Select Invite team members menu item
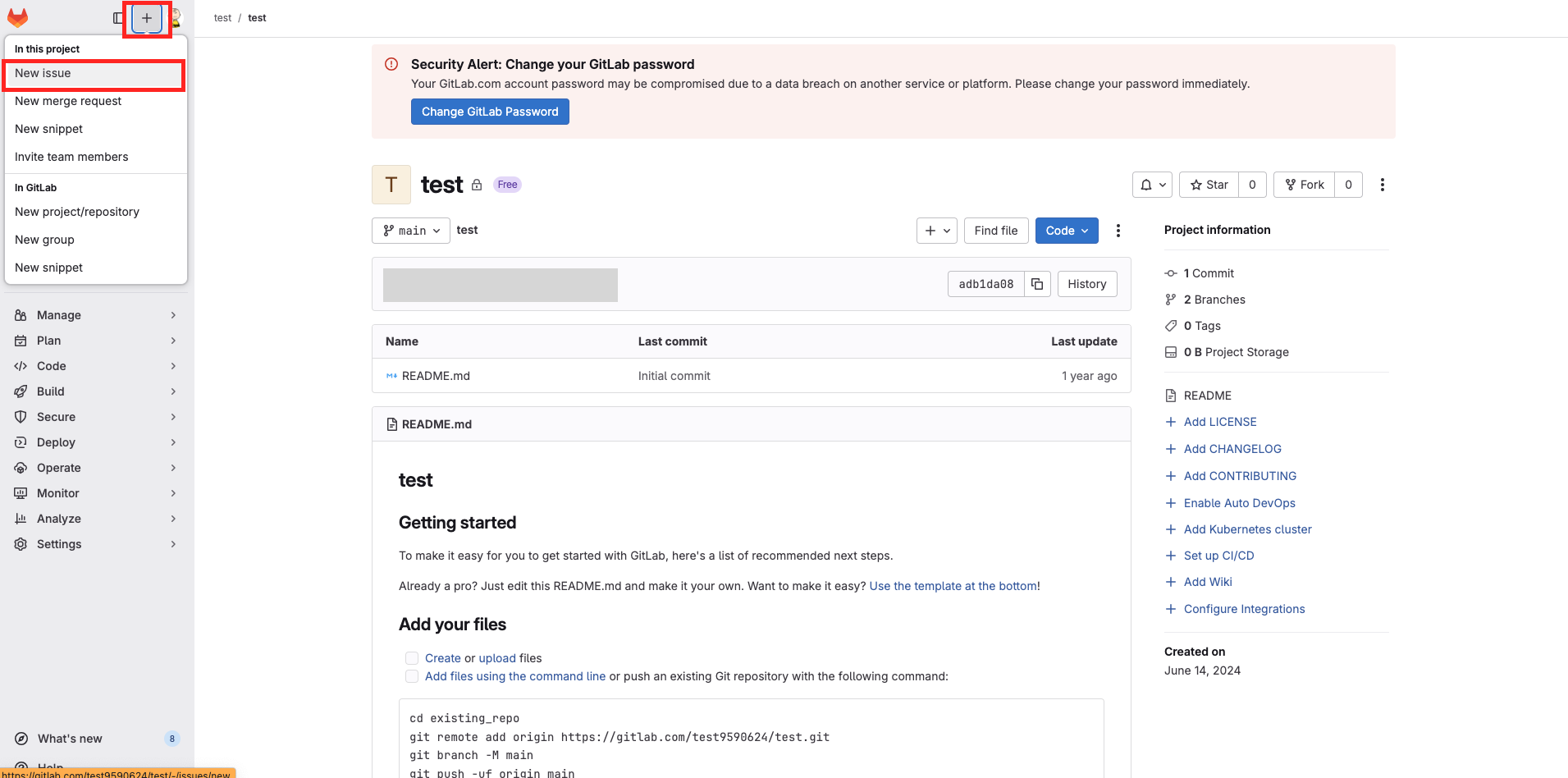1568x778 pixels. click(x=96, y=157)
